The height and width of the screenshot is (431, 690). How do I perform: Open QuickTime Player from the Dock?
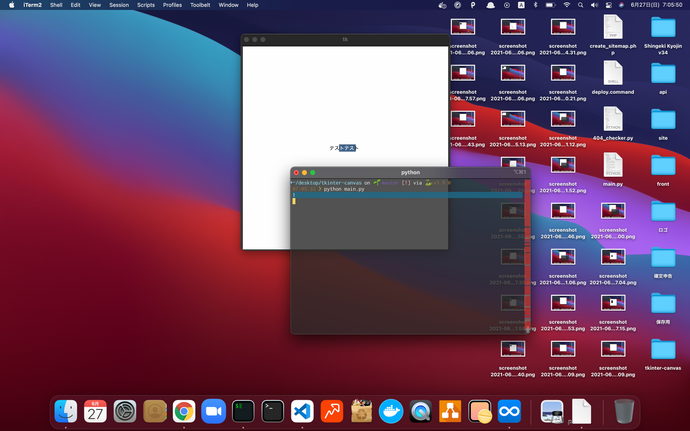(x=420, y=411)
